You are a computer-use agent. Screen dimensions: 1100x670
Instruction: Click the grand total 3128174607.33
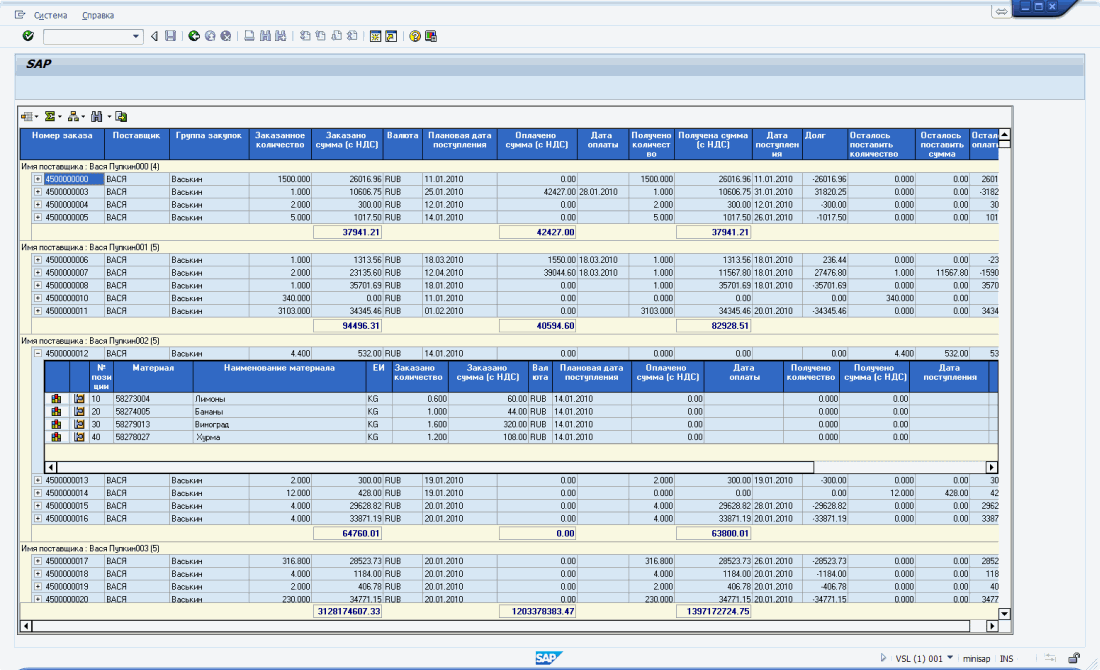coord(349,612)
